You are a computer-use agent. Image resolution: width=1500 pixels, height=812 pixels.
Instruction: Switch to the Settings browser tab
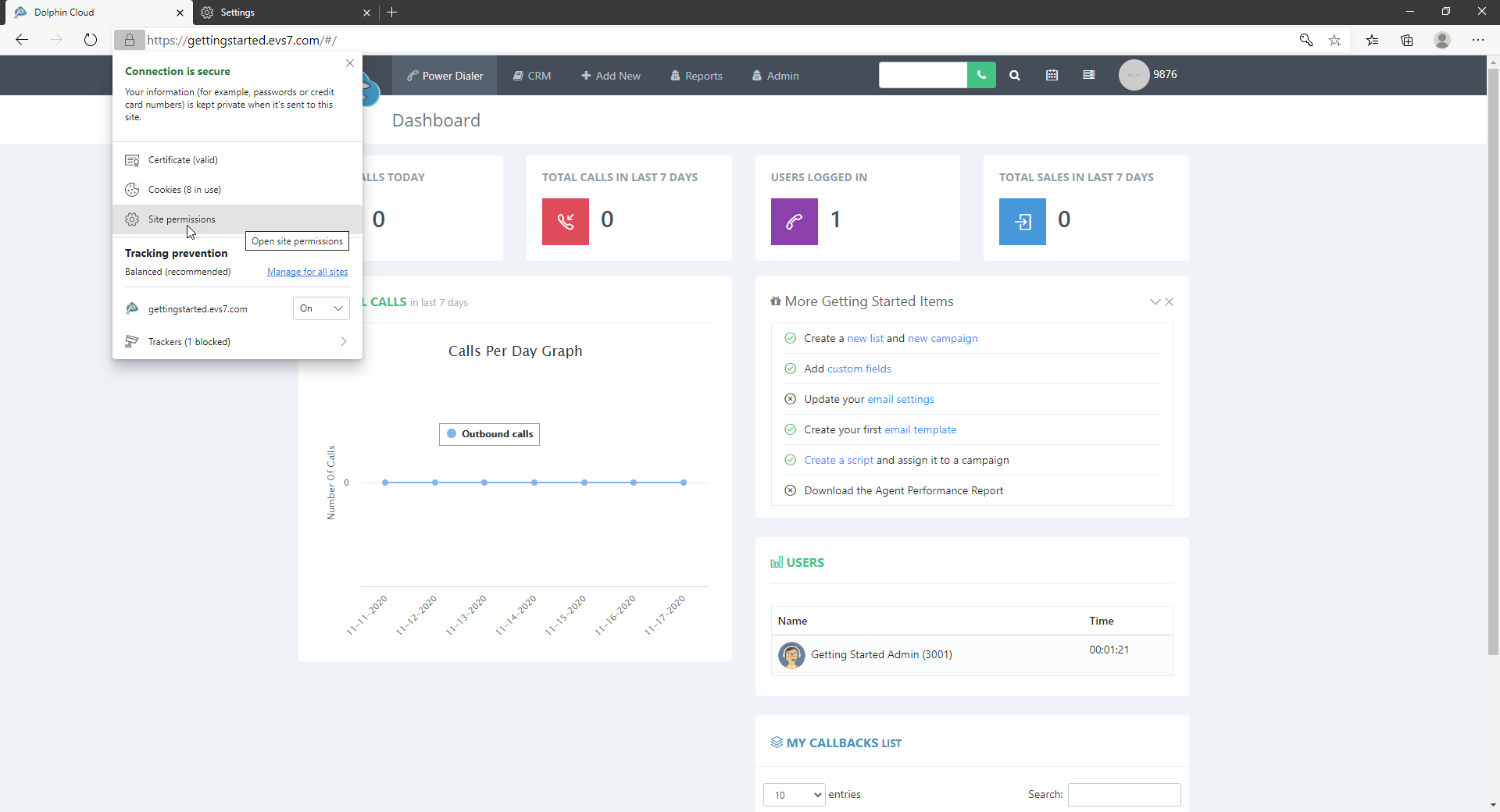[285, 12]
